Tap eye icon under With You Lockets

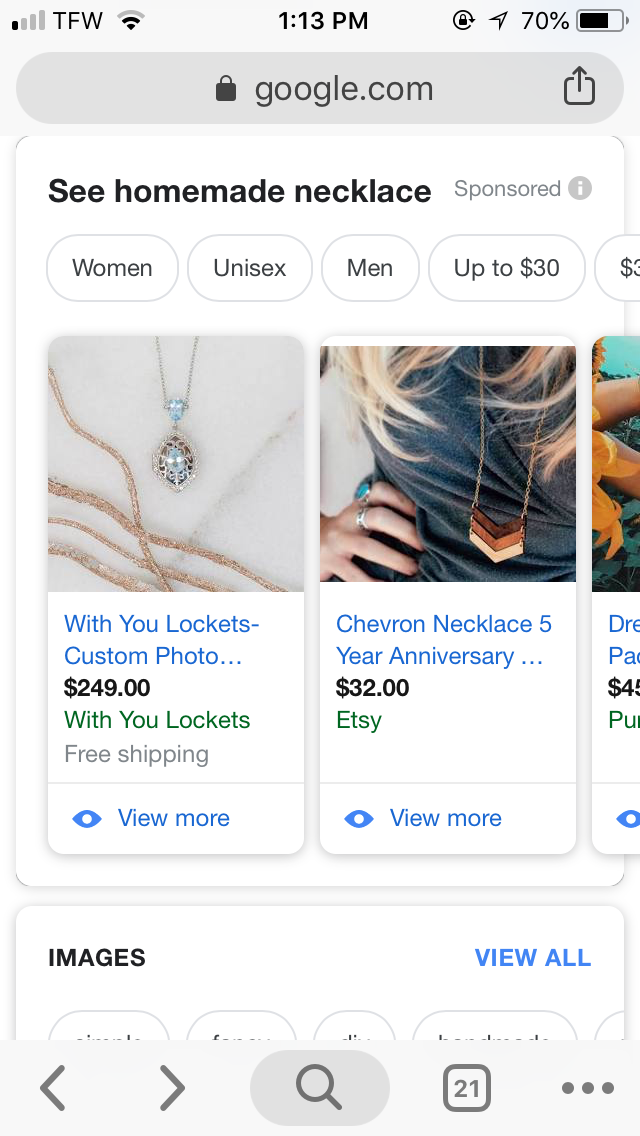87,819
